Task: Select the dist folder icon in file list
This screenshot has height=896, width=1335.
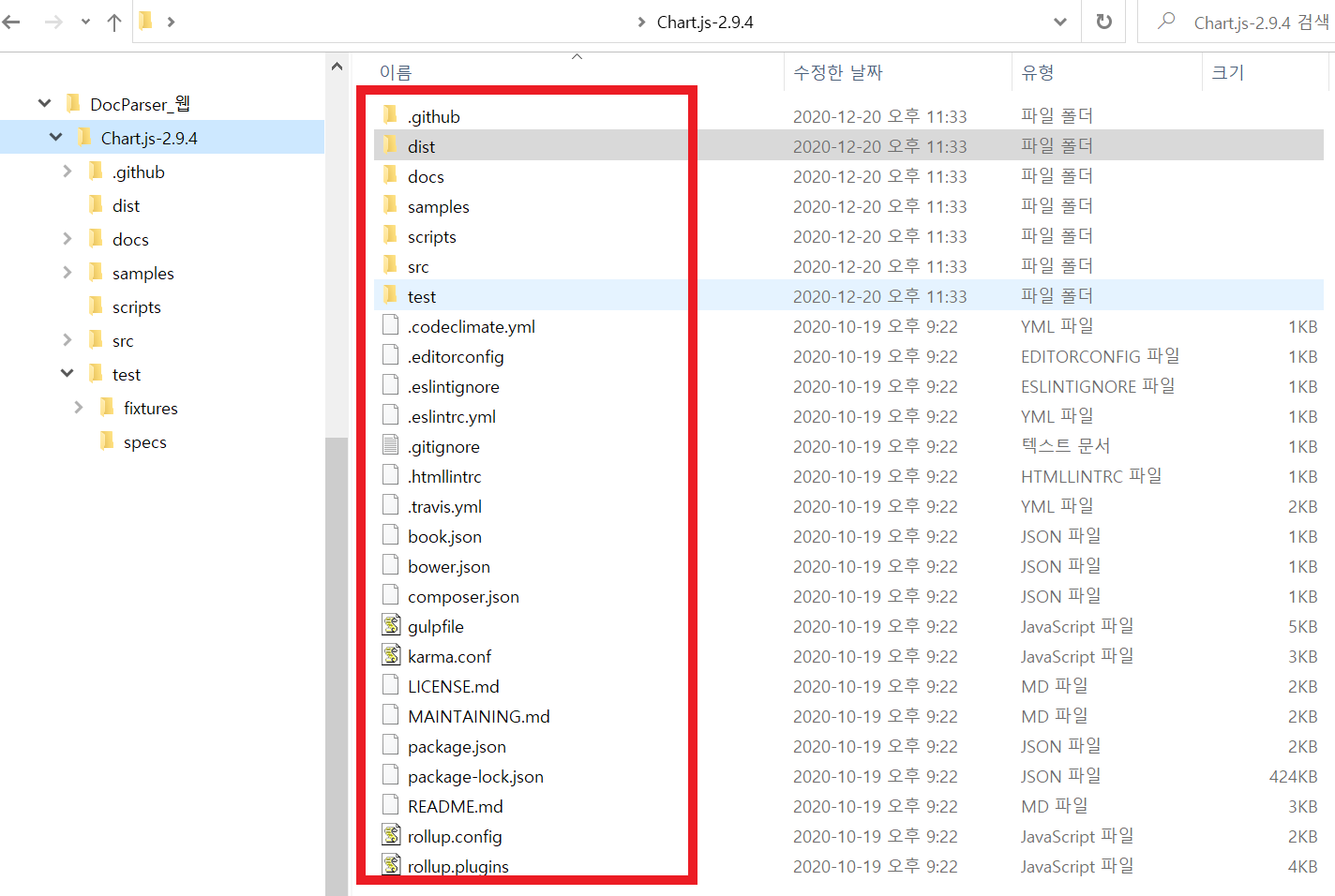Action: tap(391, 145)
